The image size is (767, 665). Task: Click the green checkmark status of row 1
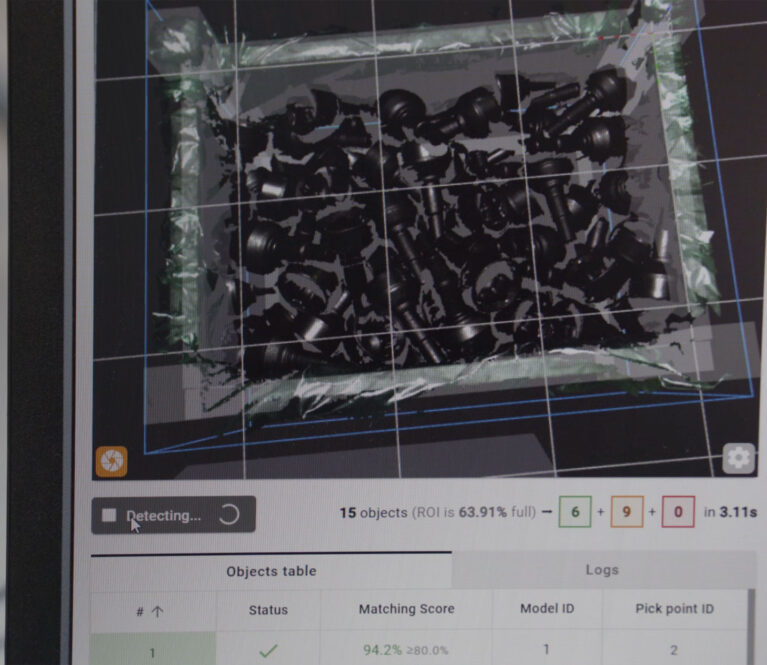[268, 651]
